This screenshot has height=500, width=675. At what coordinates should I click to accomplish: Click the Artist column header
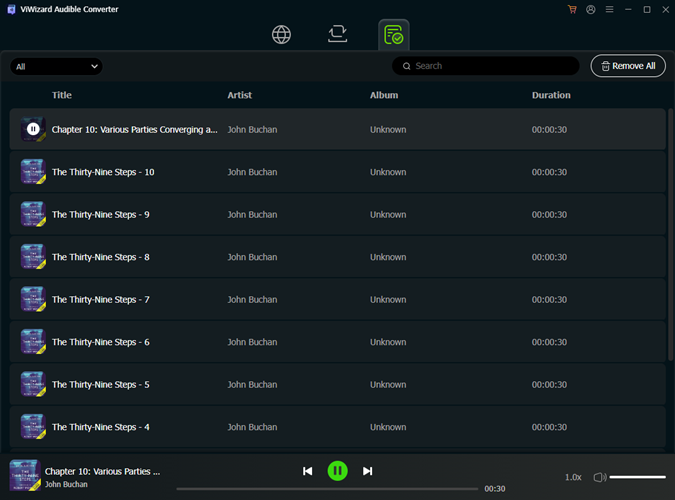[x=239, y=95]
